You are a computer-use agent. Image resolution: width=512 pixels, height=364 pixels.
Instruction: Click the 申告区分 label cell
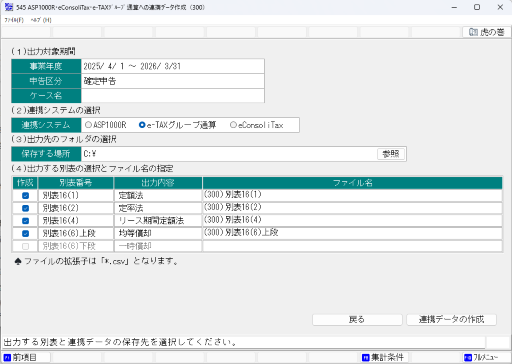46,81
